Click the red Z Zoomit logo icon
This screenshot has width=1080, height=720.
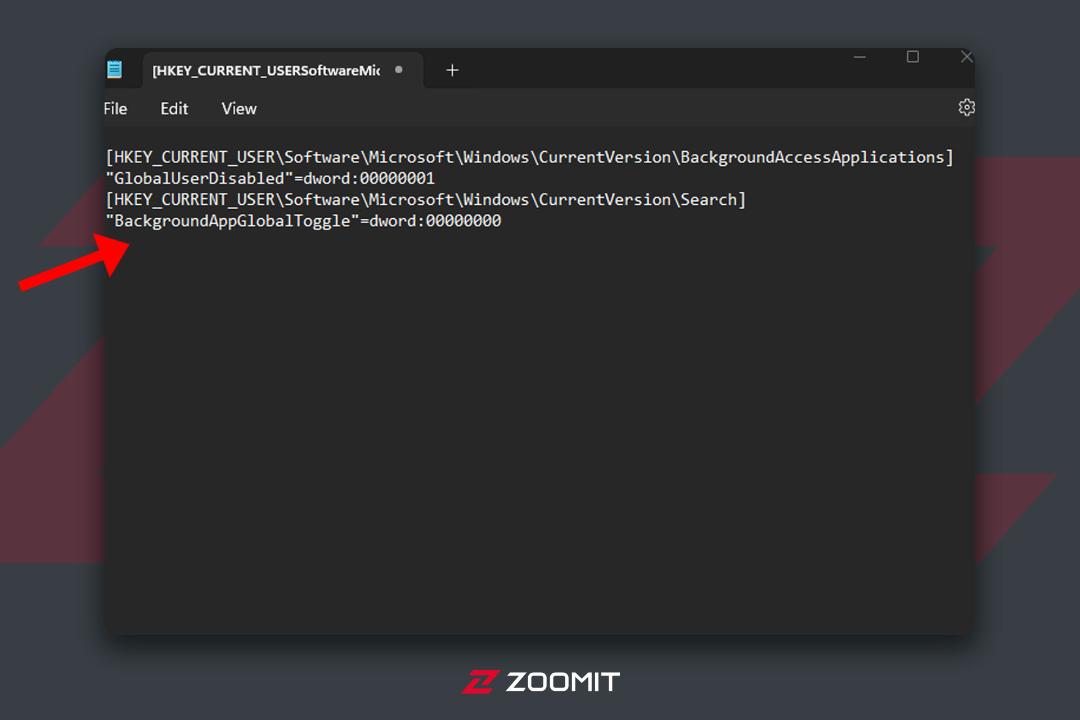point(479,682)
